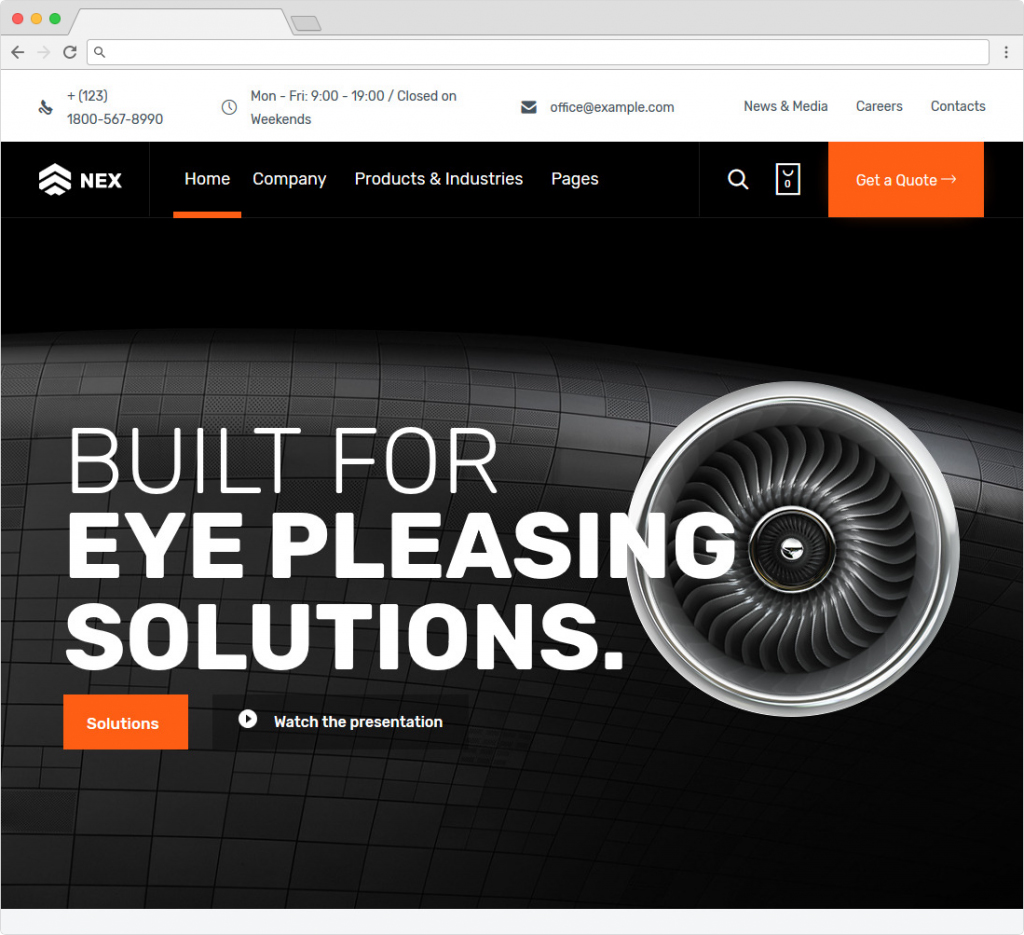
Task: Expand the Products & Industries menu
Action: point(438,179)
